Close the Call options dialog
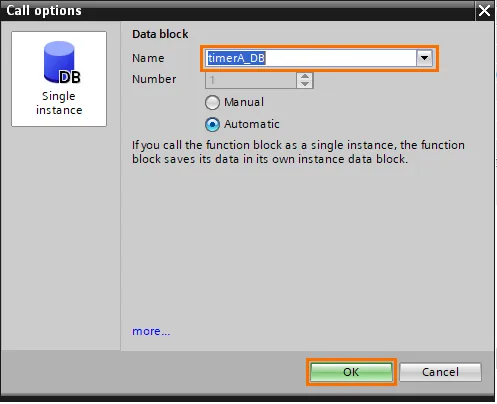 484,11
